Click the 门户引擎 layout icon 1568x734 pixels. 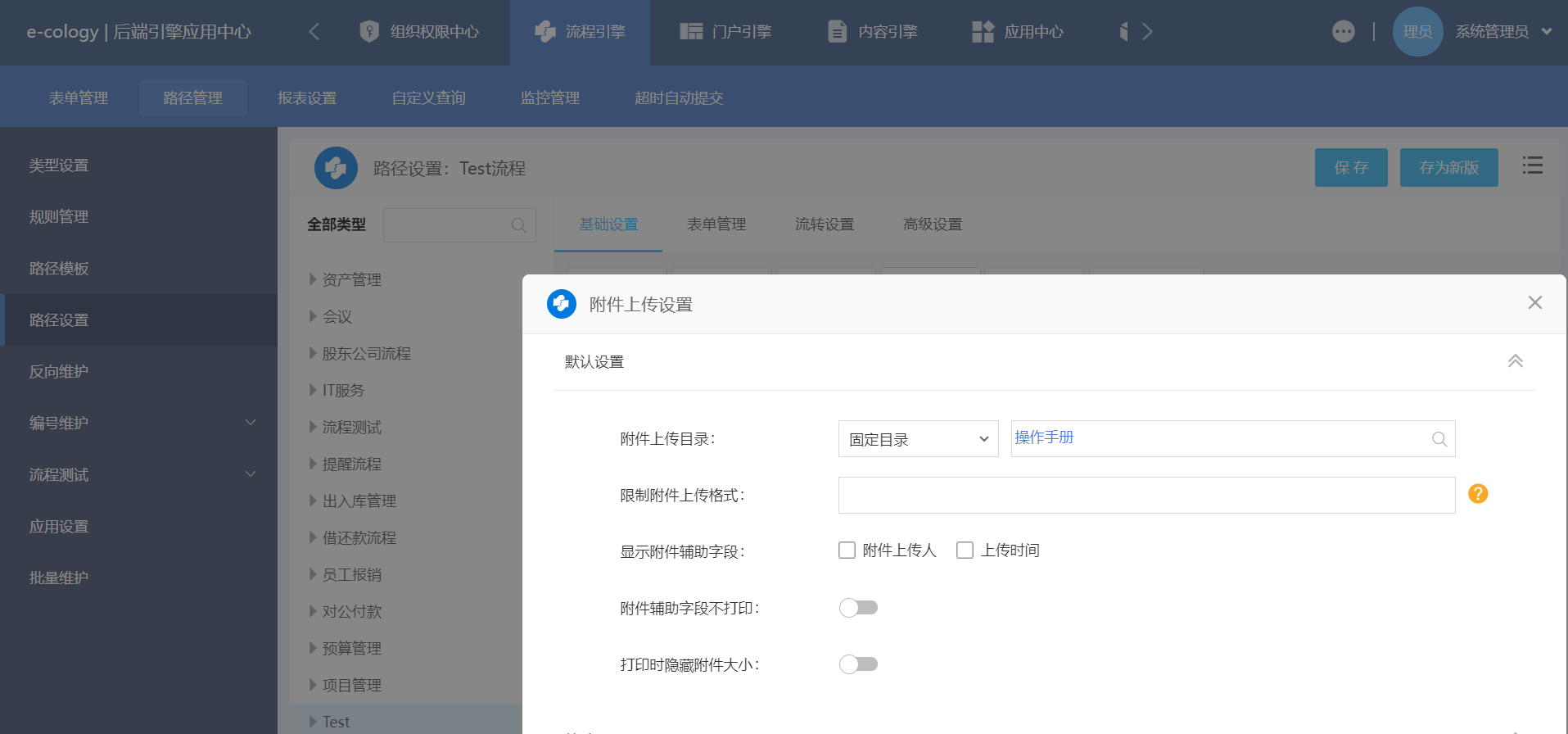click(691, 32)
